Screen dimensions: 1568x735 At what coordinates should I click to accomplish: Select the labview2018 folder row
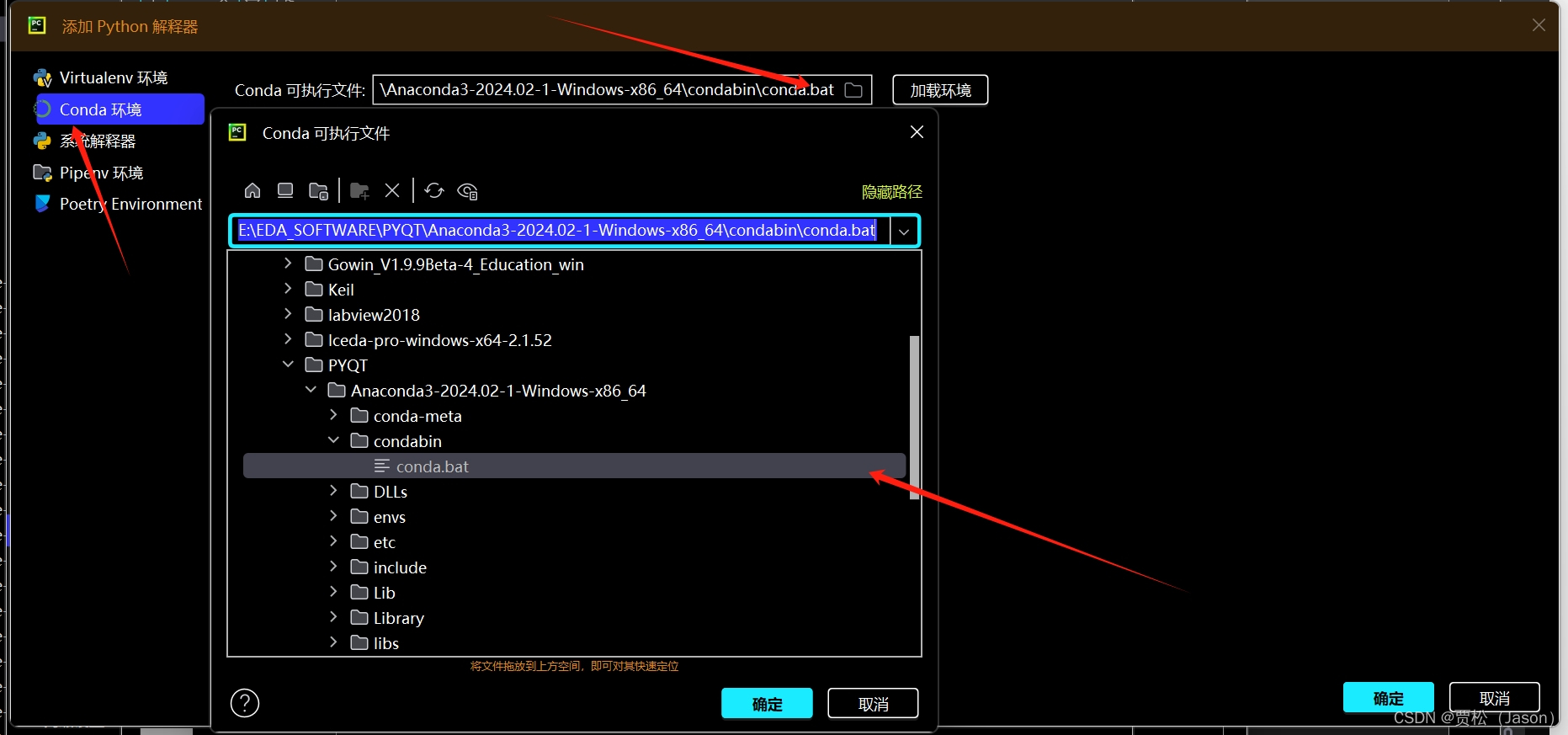tap(574, 315)
